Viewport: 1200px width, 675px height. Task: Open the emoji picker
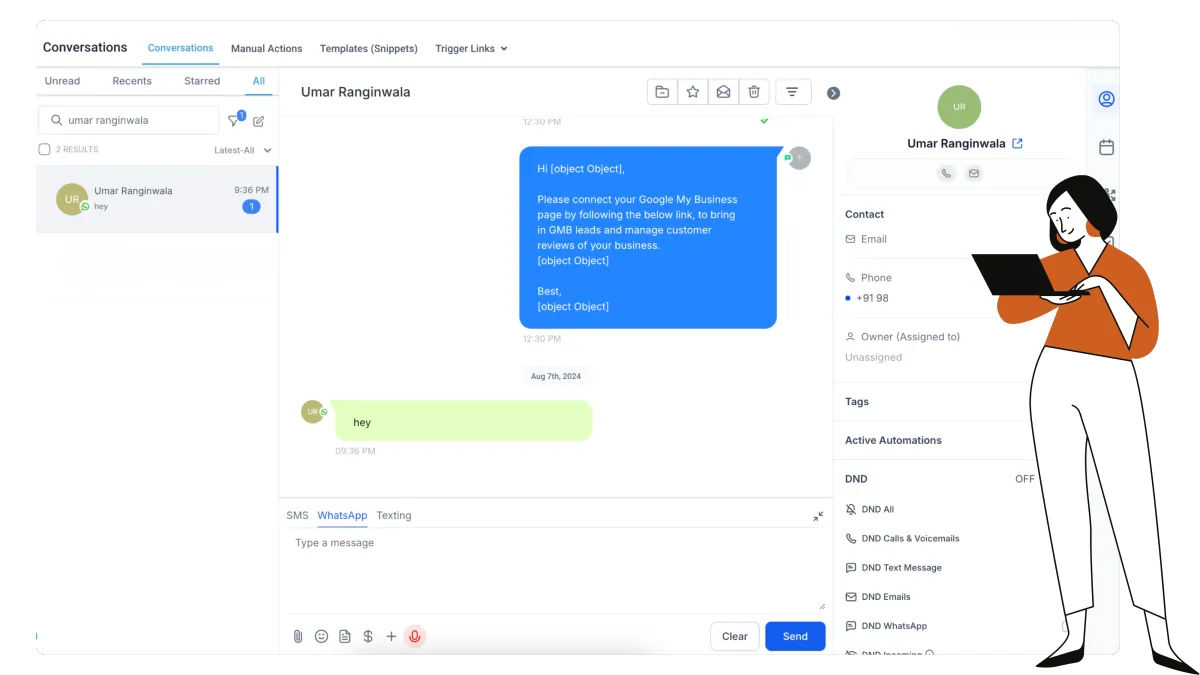click(x=321, y=636)
